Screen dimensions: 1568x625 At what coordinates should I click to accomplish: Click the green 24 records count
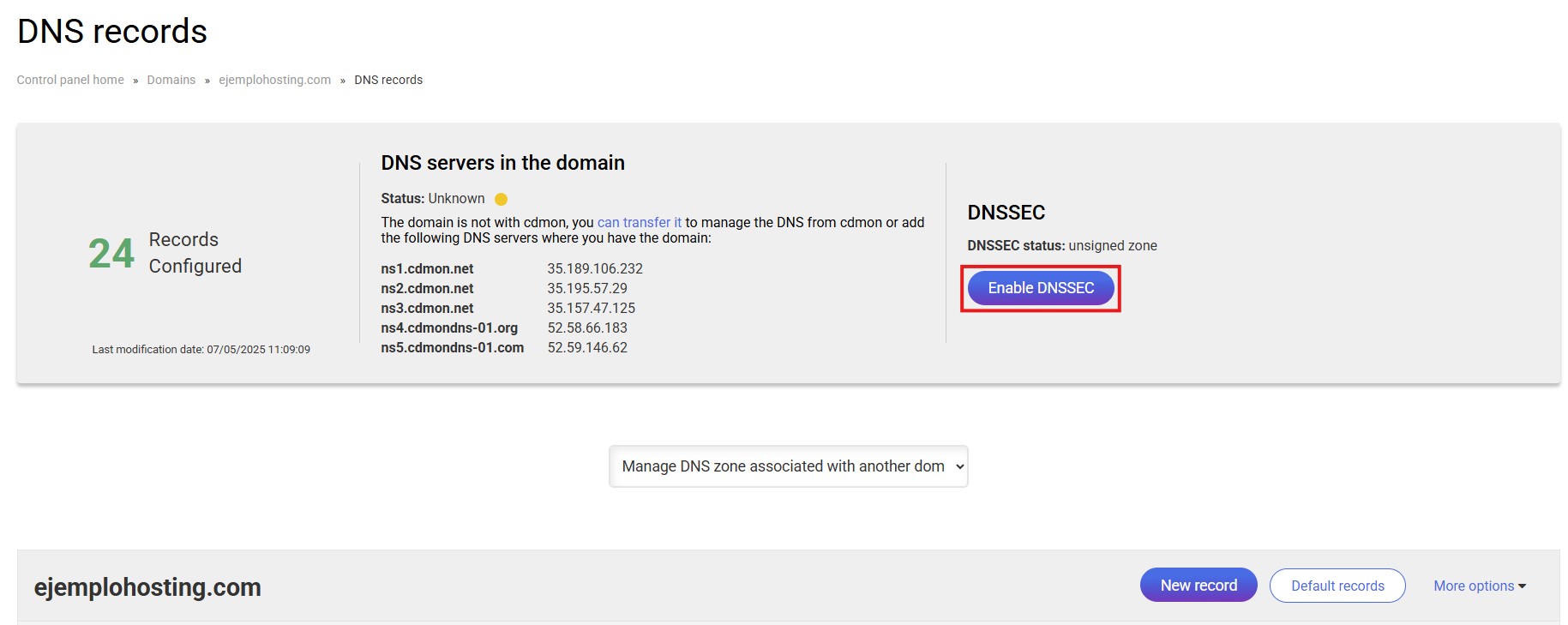[x=111, y=253]
